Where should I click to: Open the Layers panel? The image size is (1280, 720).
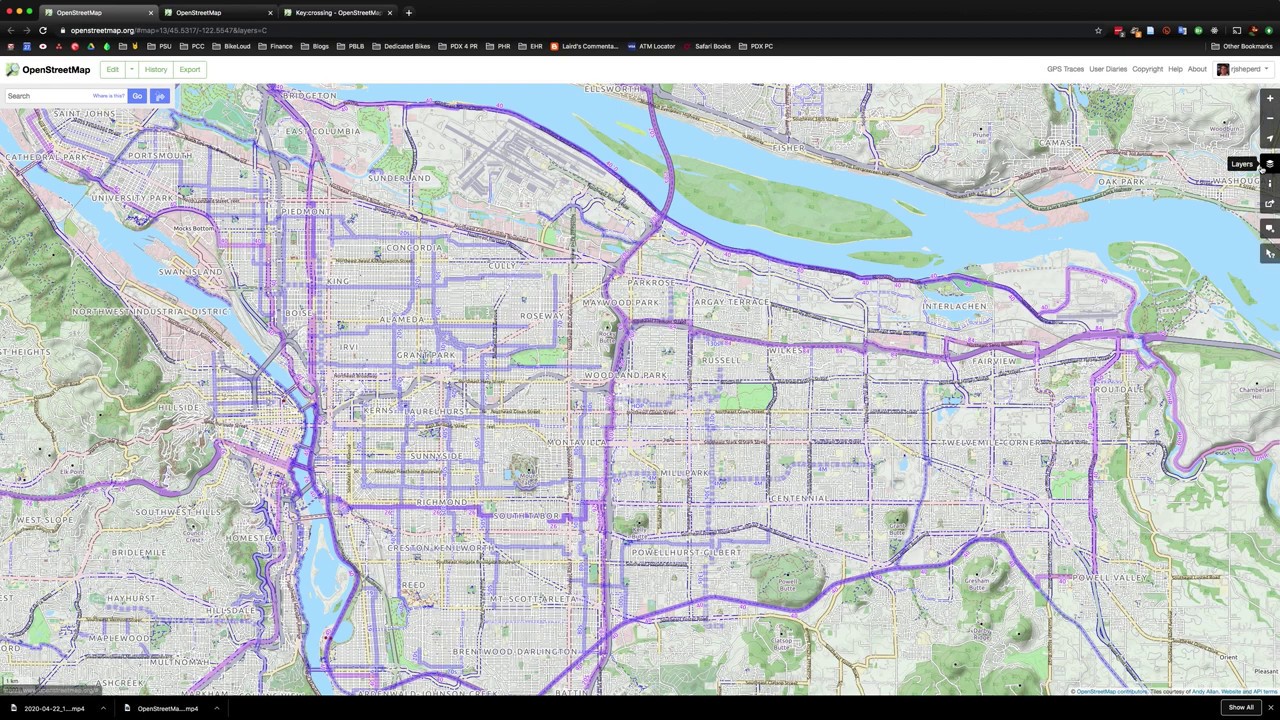(x=1269, y=164)
